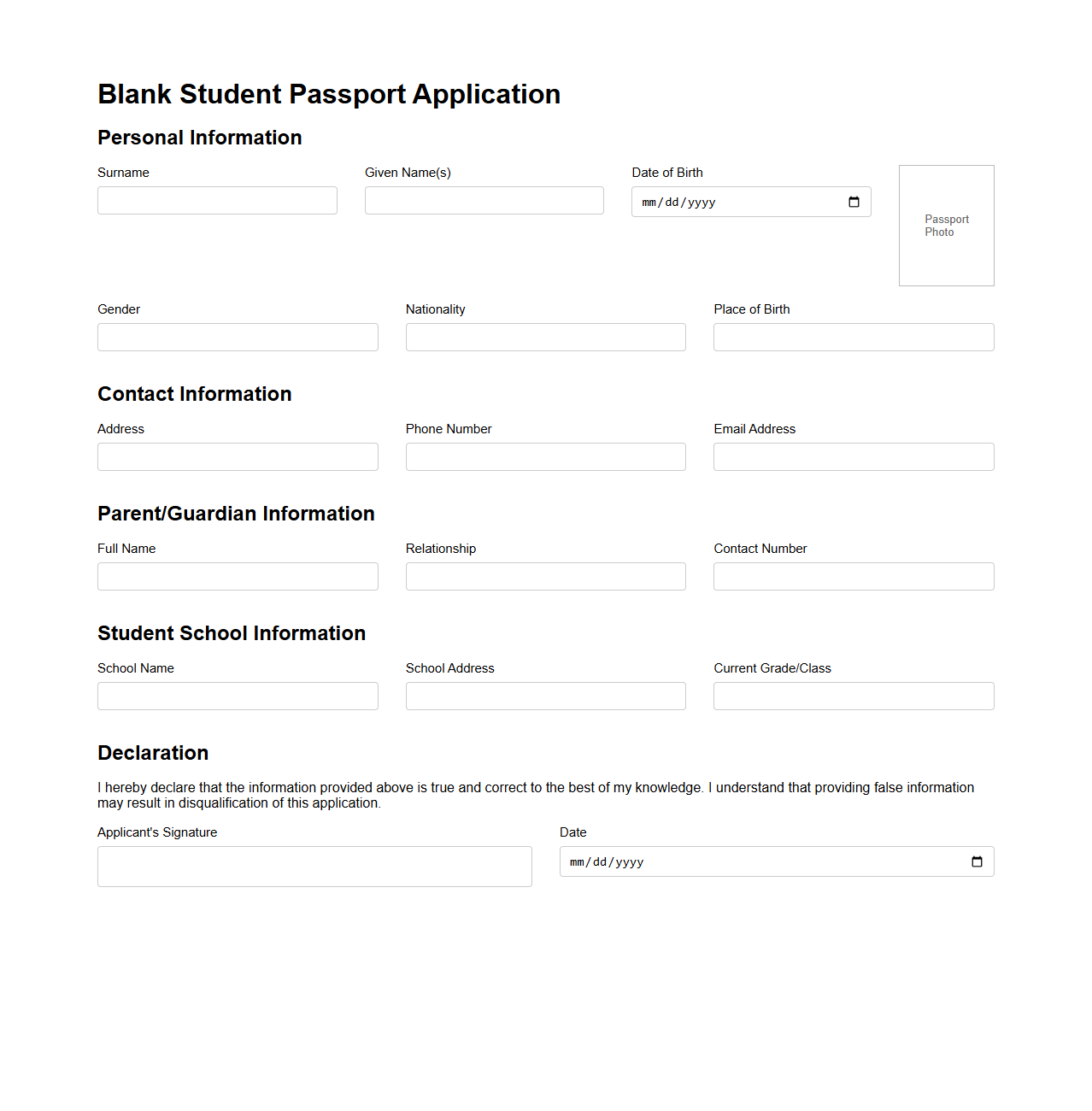Click the Applicant's Signature field
The height and width of the screenshot is (1111, 1092).
pyautogui.click(x=314, y=866)
